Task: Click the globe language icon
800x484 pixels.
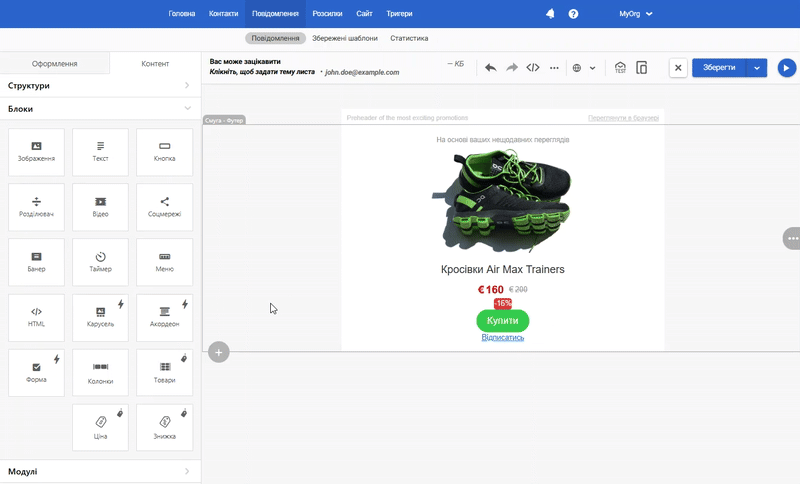Action: [577, 68]
